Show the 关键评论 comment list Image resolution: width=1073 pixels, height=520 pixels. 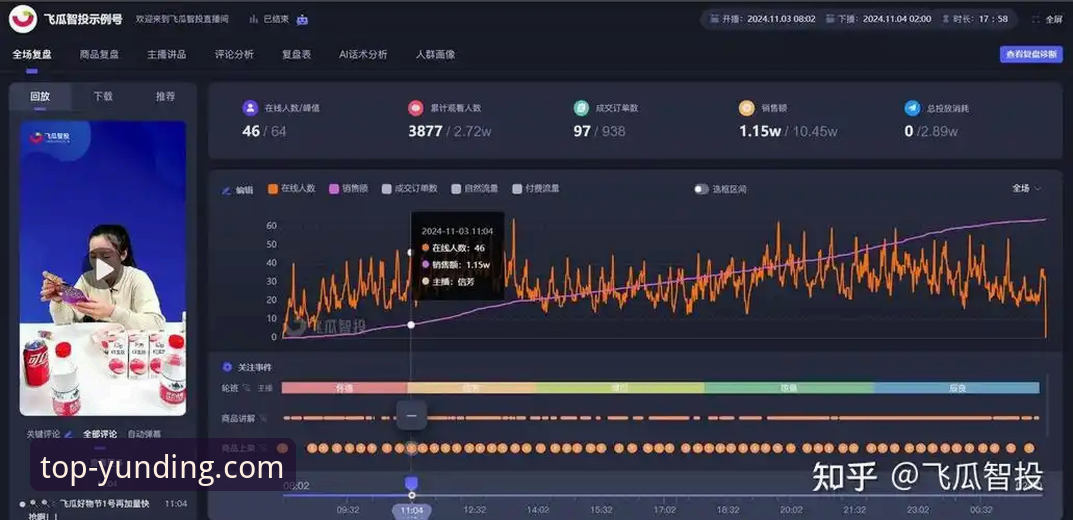44,434
